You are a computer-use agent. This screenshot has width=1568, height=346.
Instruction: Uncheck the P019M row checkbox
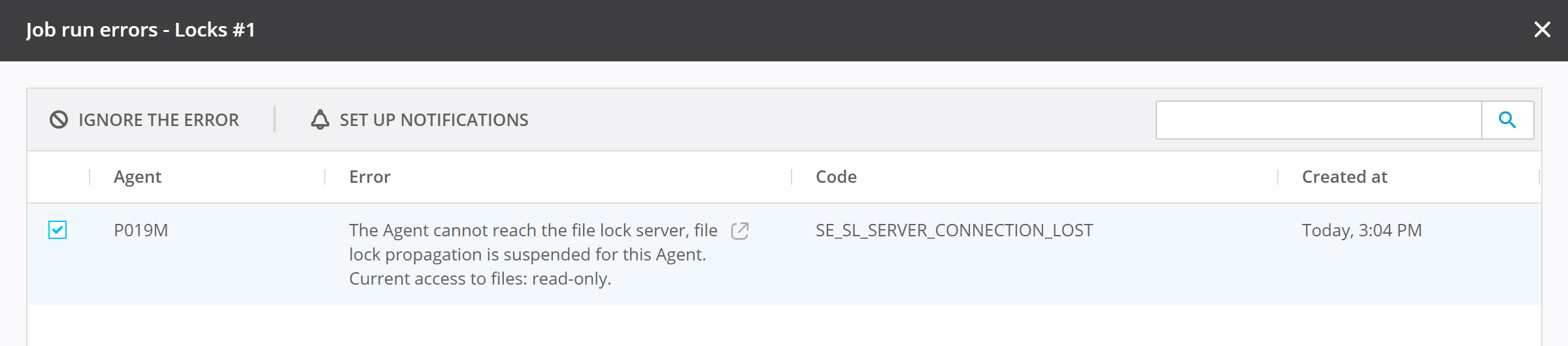[58, 230]
